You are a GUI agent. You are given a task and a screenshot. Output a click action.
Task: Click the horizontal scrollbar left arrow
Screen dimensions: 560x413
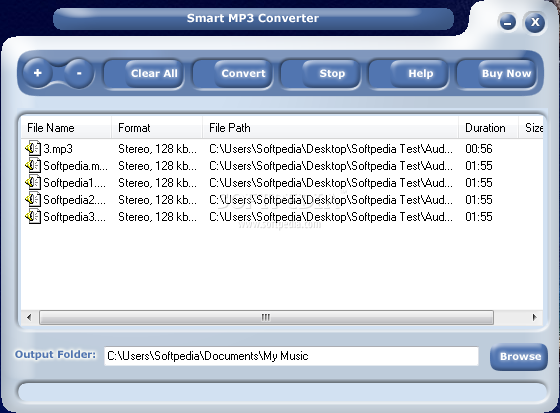click(29, 317)
